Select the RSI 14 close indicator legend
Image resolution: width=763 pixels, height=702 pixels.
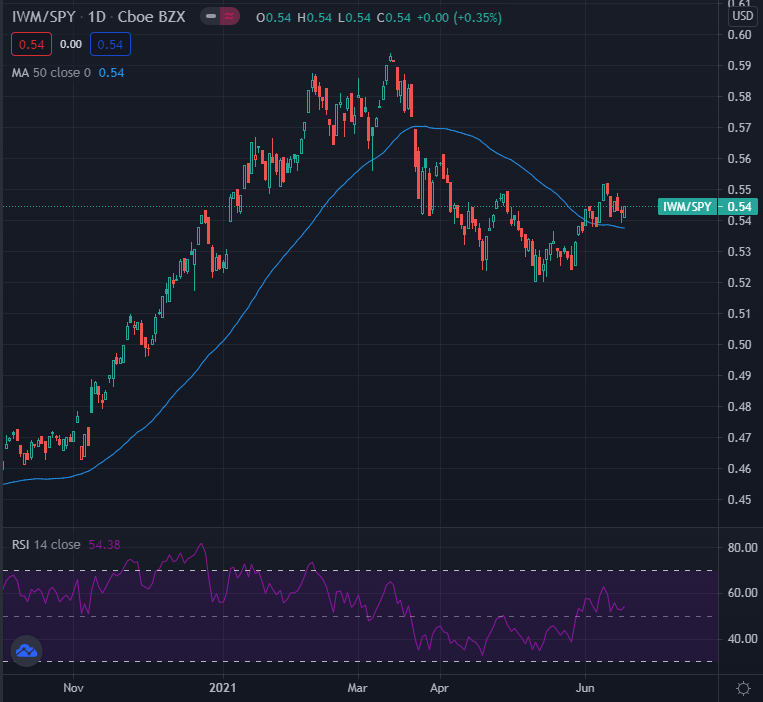tap(46, 545)
